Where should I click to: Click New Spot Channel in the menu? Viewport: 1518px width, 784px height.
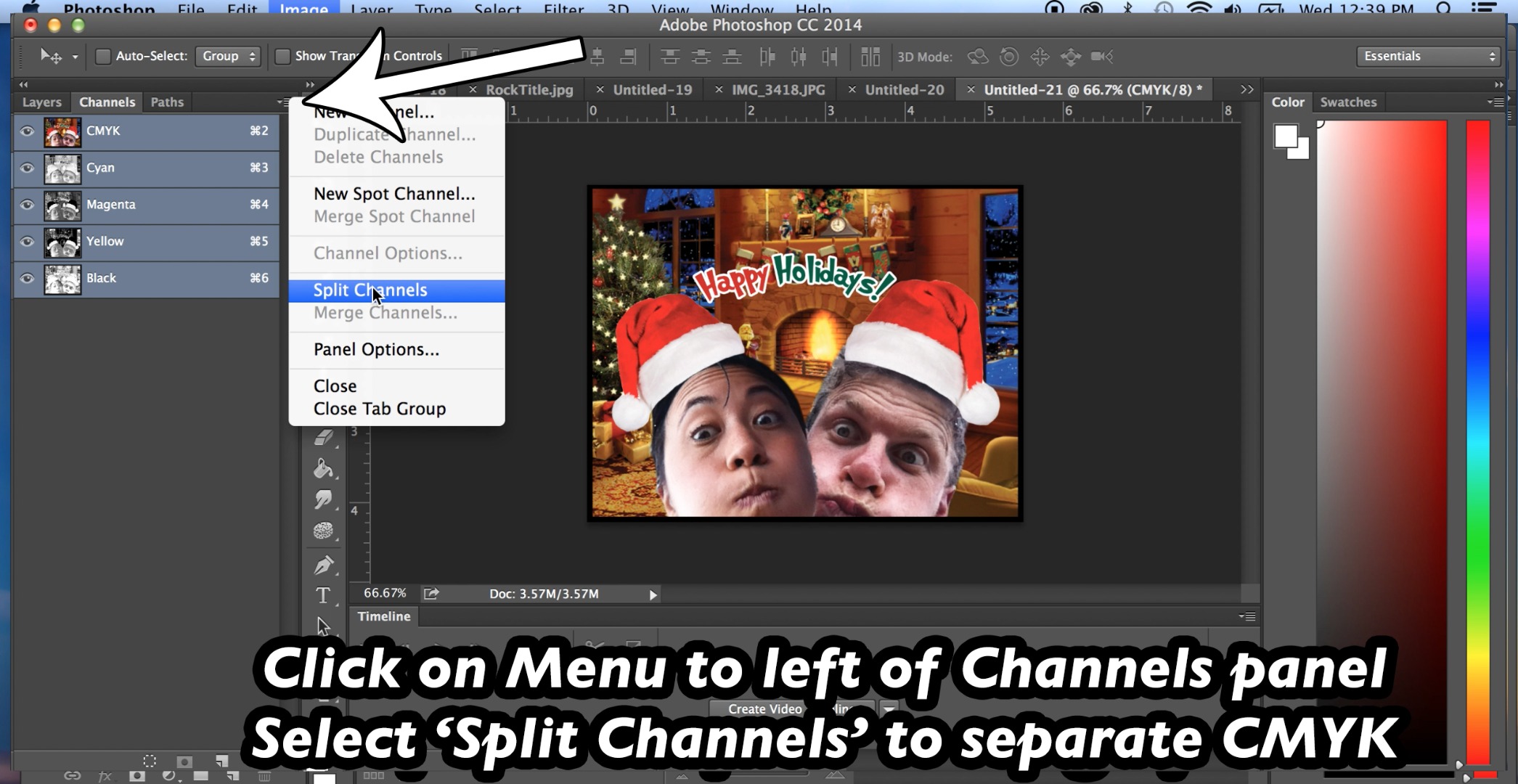(394, 194)
